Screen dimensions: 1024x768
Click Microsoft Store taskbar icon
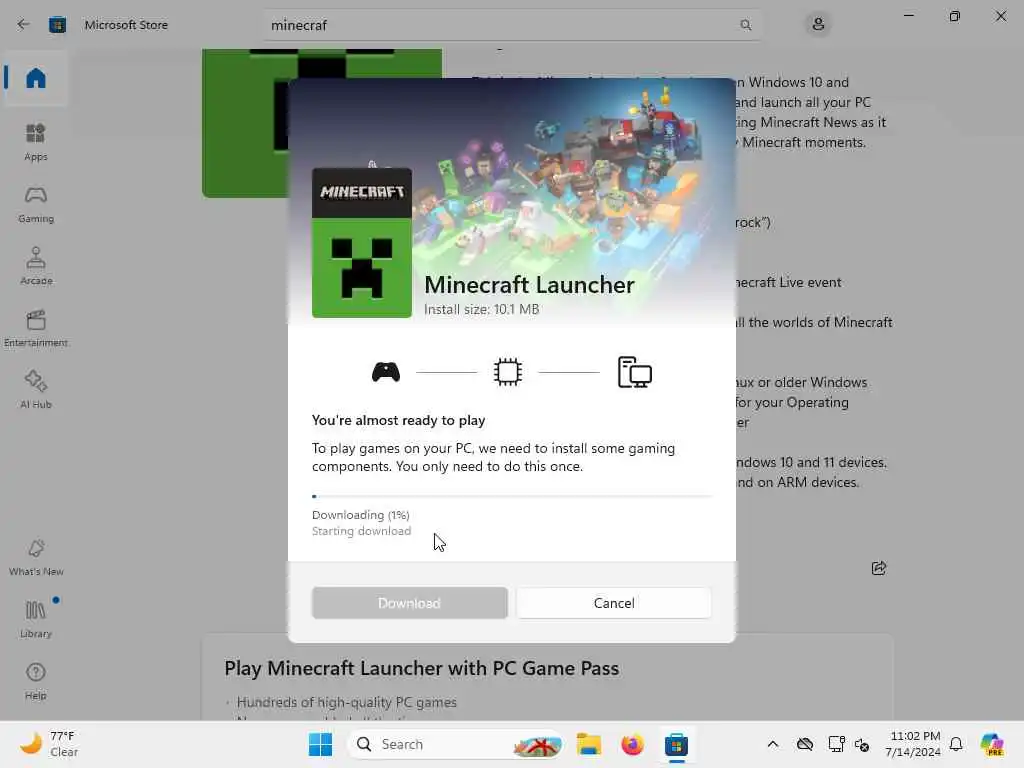tap(676, 744)
